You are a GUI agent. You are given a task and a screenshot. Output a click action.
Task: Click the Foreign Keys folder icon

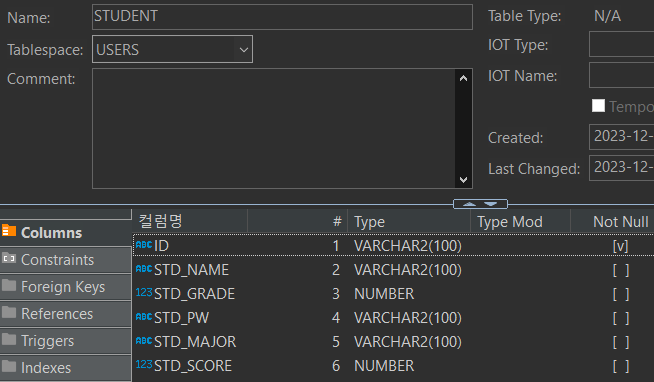(x=9, y=286)
